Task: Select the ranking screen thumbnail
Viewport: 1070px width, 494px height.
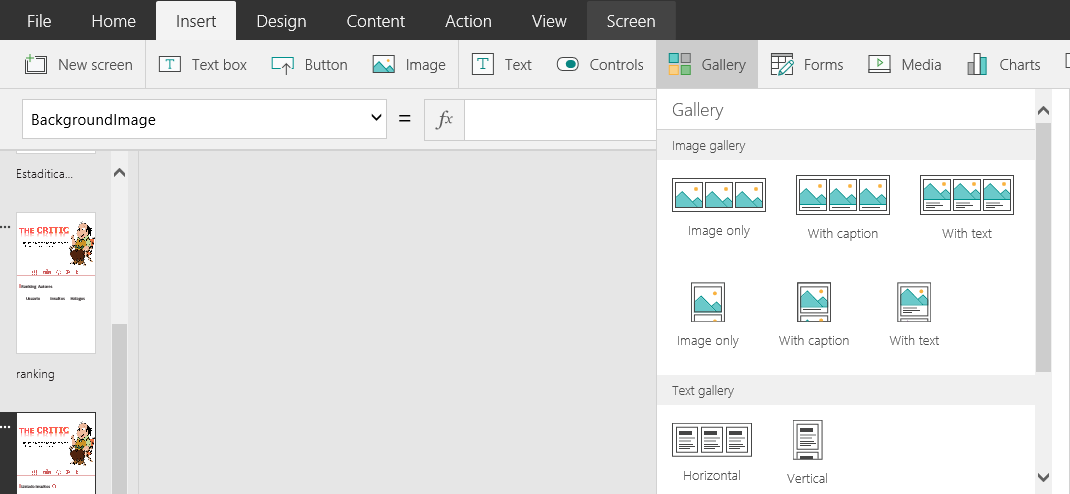Action: [56, 283]
